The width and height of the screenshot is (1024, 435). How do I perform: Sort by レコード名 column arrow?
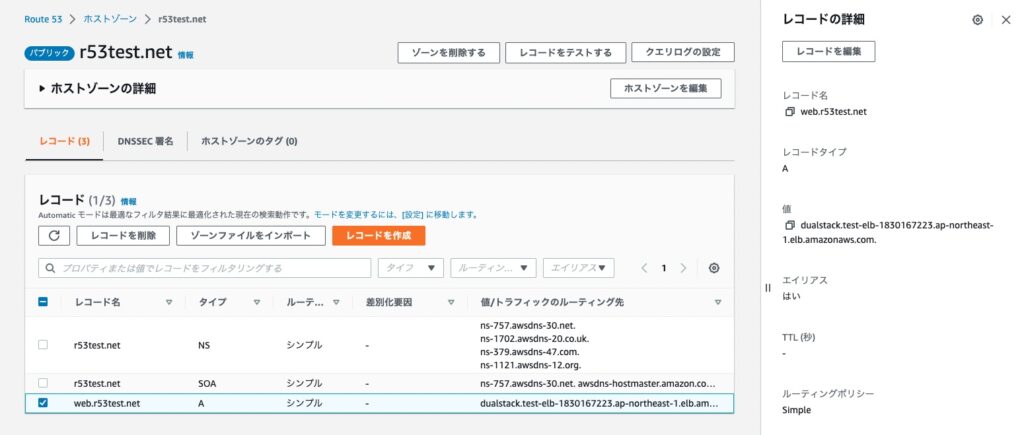pos(169,302)
